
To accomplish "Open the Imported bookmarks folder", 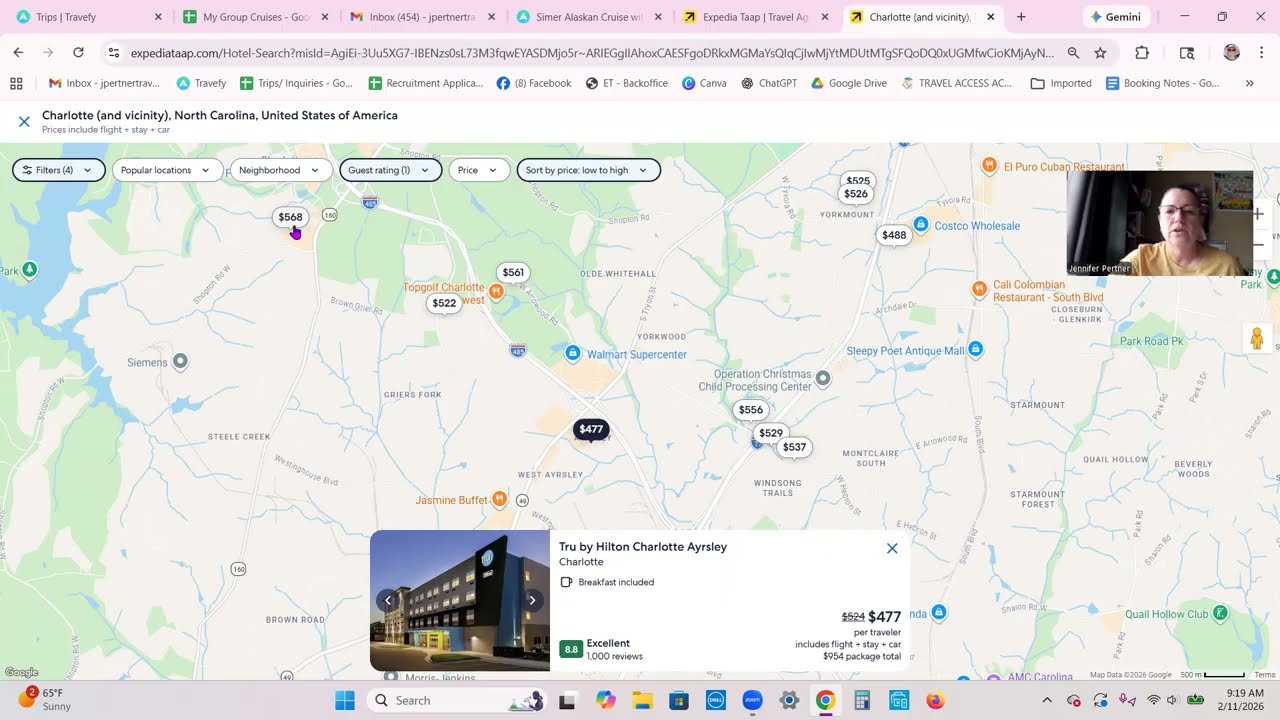I will tap(1061, 83).
